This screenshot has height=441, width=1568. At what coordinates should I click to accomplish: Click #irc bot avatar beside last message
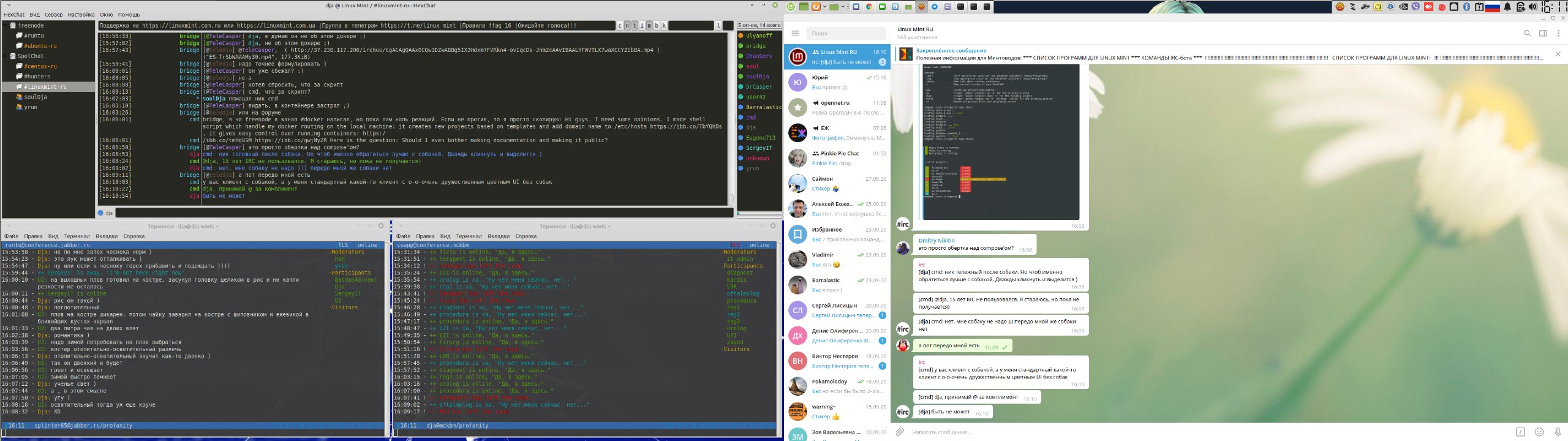click(x=903, y=412)
